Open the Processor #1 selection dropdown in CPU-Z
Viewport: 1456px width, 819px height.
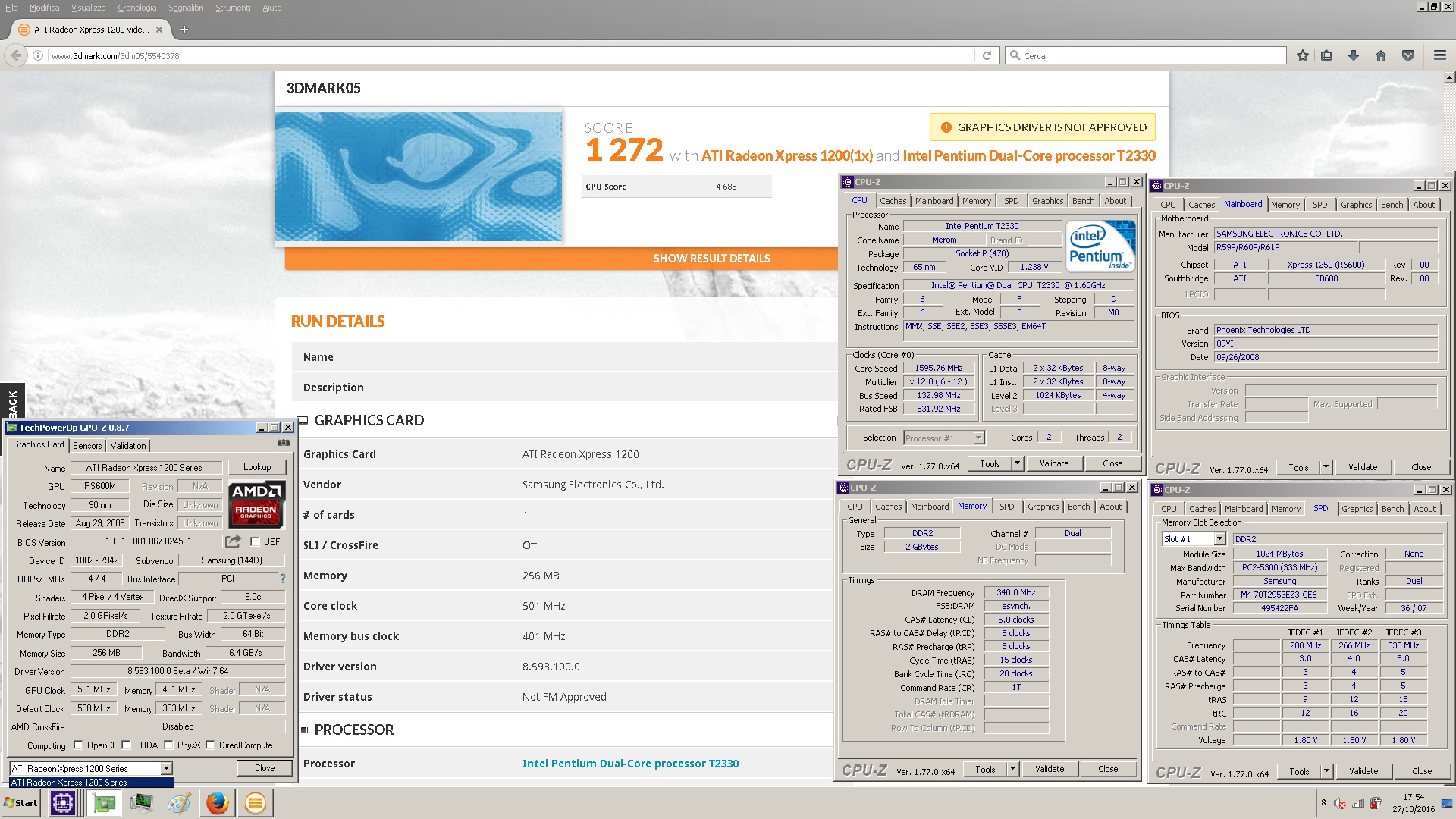(x=978, y=438)
